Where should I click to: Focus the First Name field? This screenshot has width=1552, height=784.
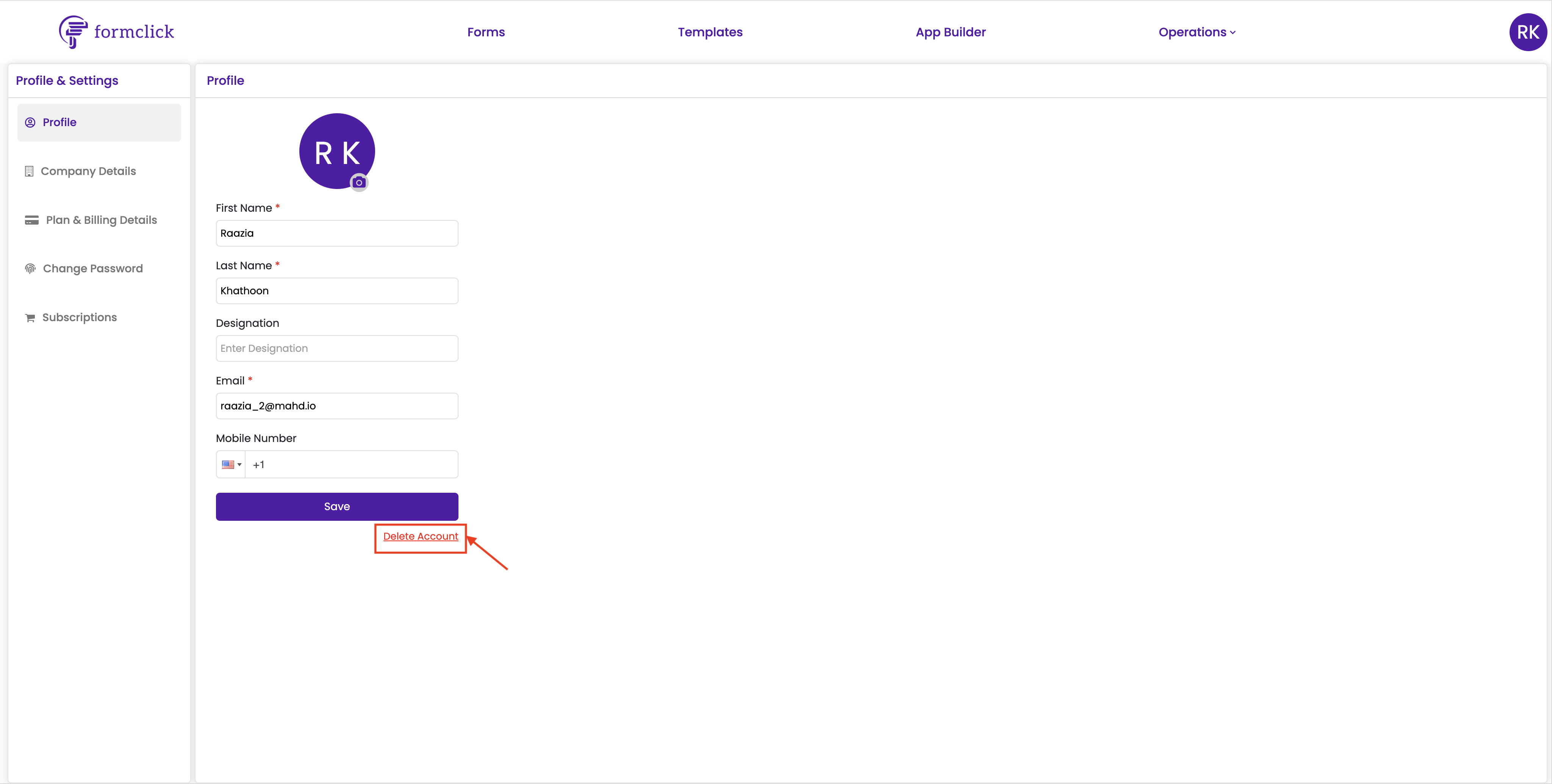(x=337, y=233)
